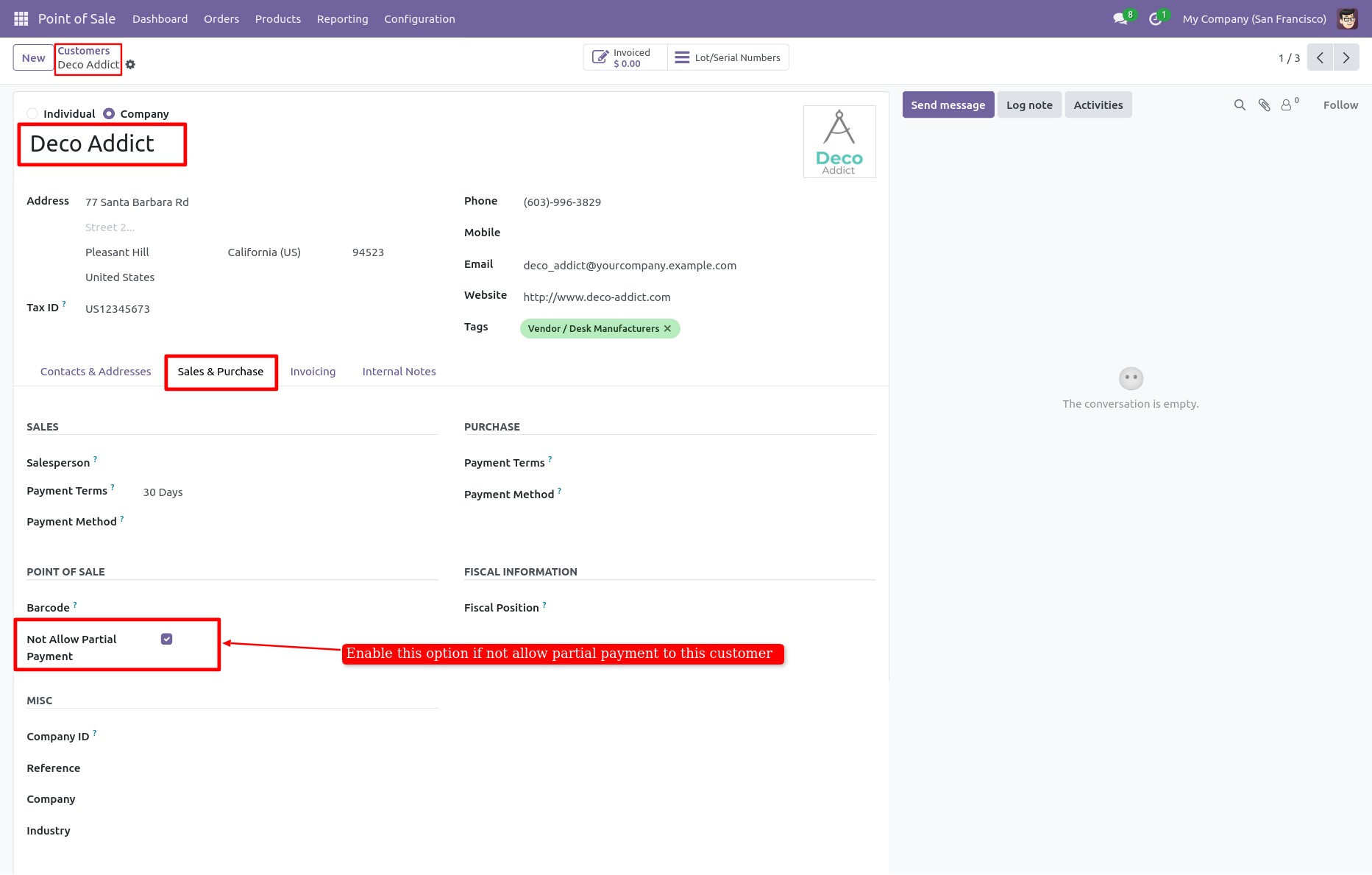
Task: Go to previous record arrow
Action: pos(1320,57)
